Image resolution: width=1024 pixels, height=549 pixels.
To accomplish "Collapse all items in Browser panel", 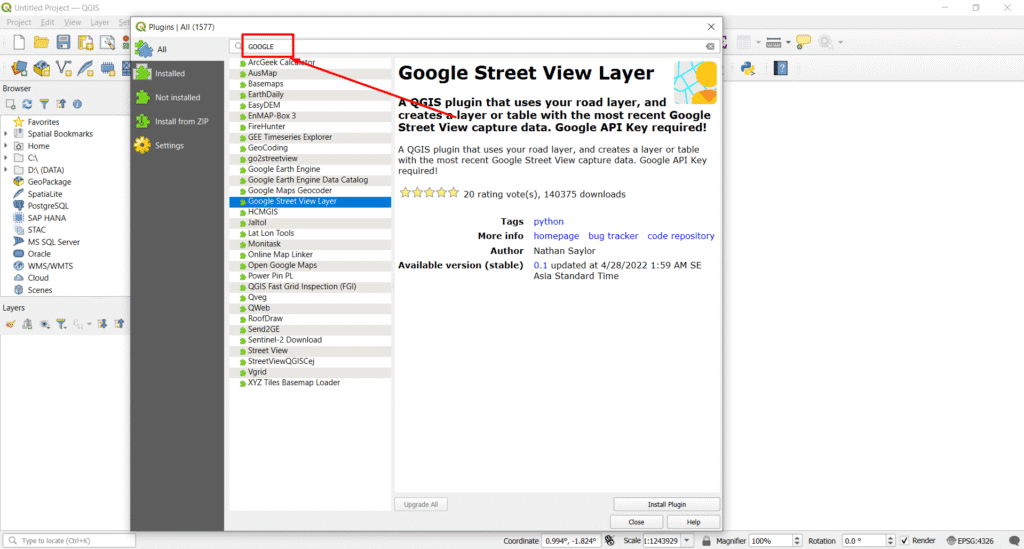I will coord(61,104).
